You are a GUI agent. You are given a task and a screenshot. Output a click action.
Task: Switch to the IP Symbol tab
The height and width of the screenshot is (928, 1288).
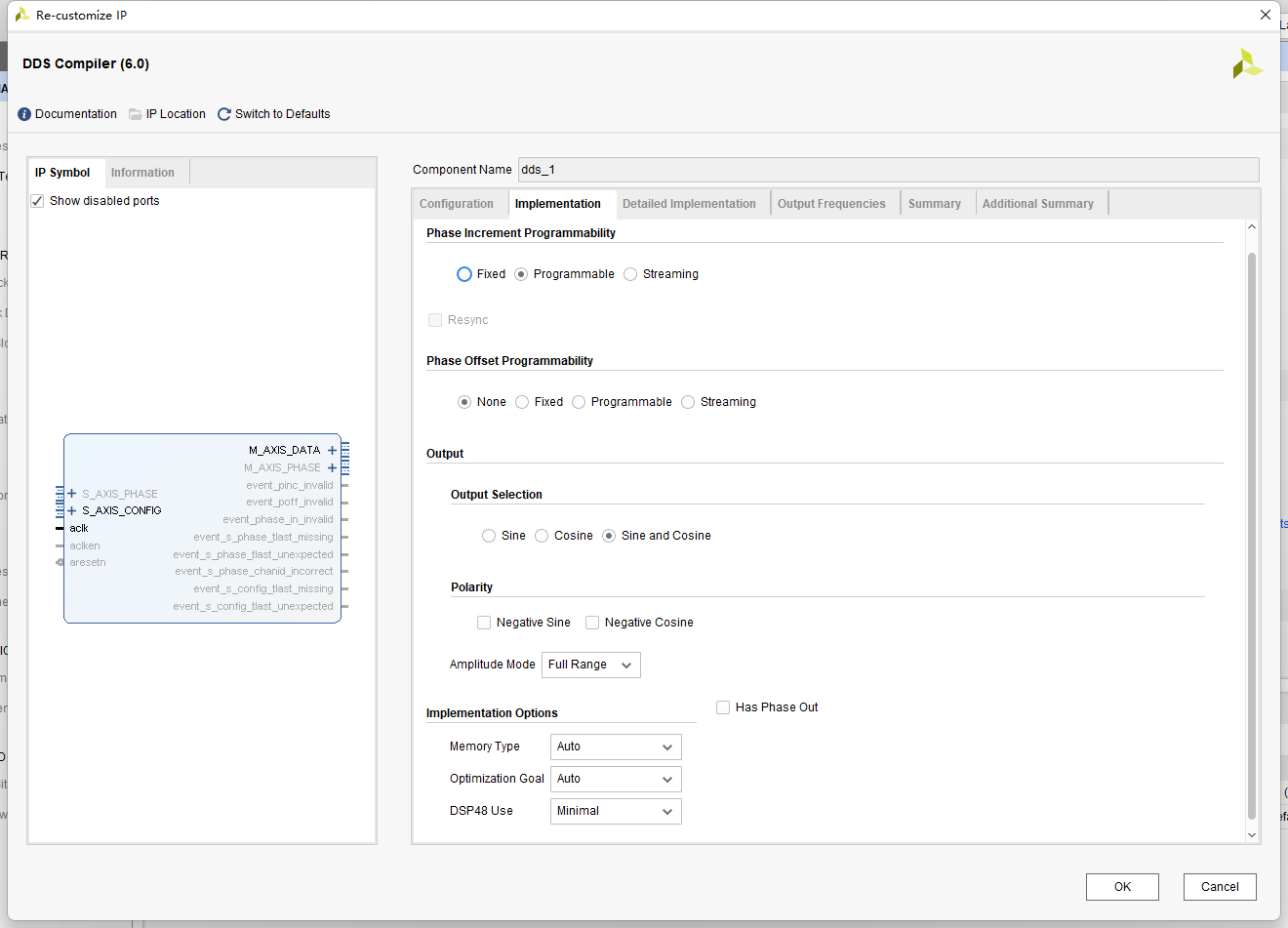tap(62, 173)
